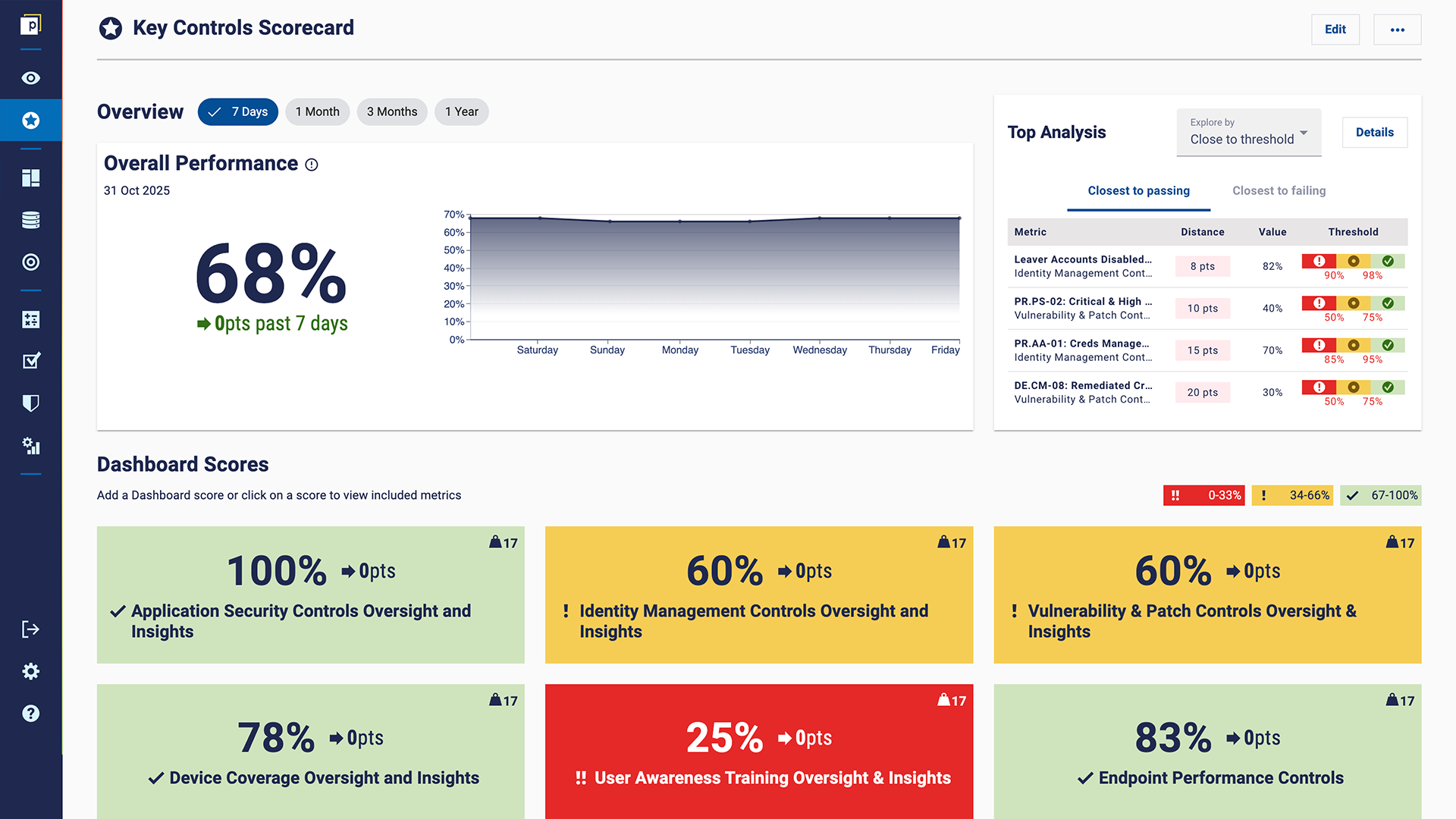
Task: Open the ellipsis menu next to Edit
Action: (x=1397, y=29)
